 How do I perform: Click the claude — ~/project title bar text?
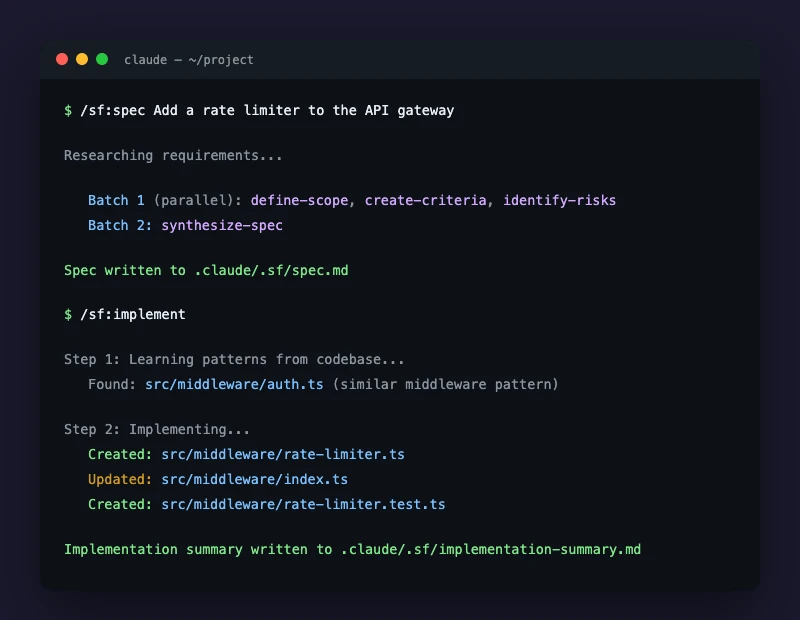tap(188, 60)
